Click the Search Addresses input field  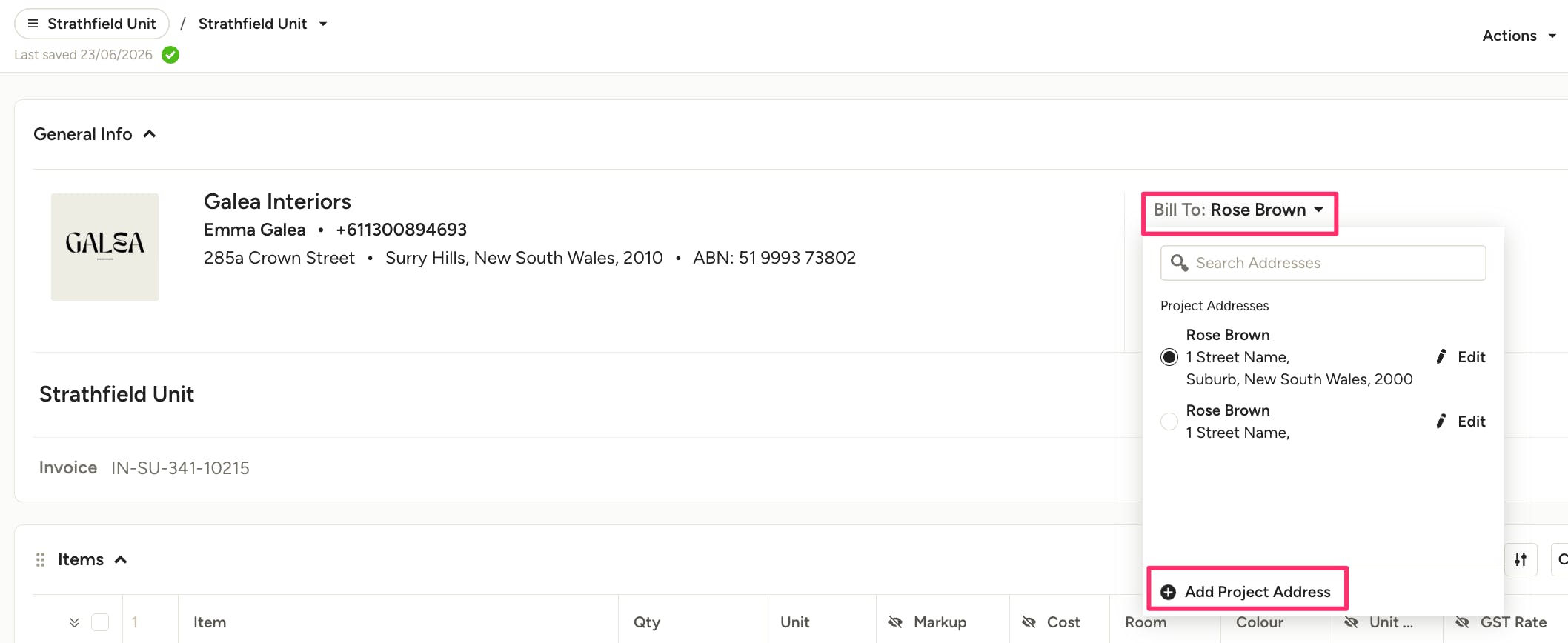coord(1323,263)
